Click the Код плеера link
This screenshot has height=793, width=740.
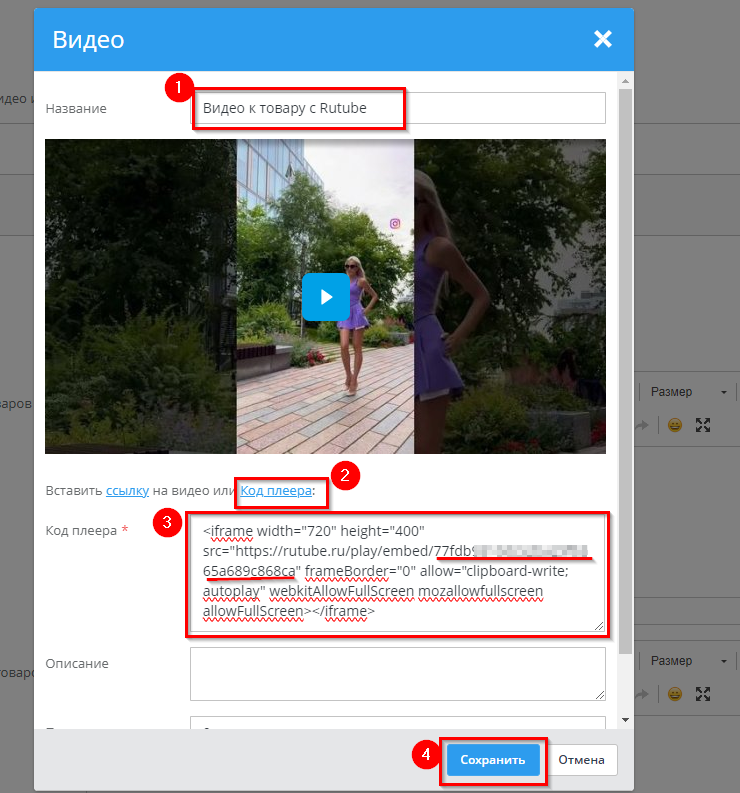(x=277, y=491)
